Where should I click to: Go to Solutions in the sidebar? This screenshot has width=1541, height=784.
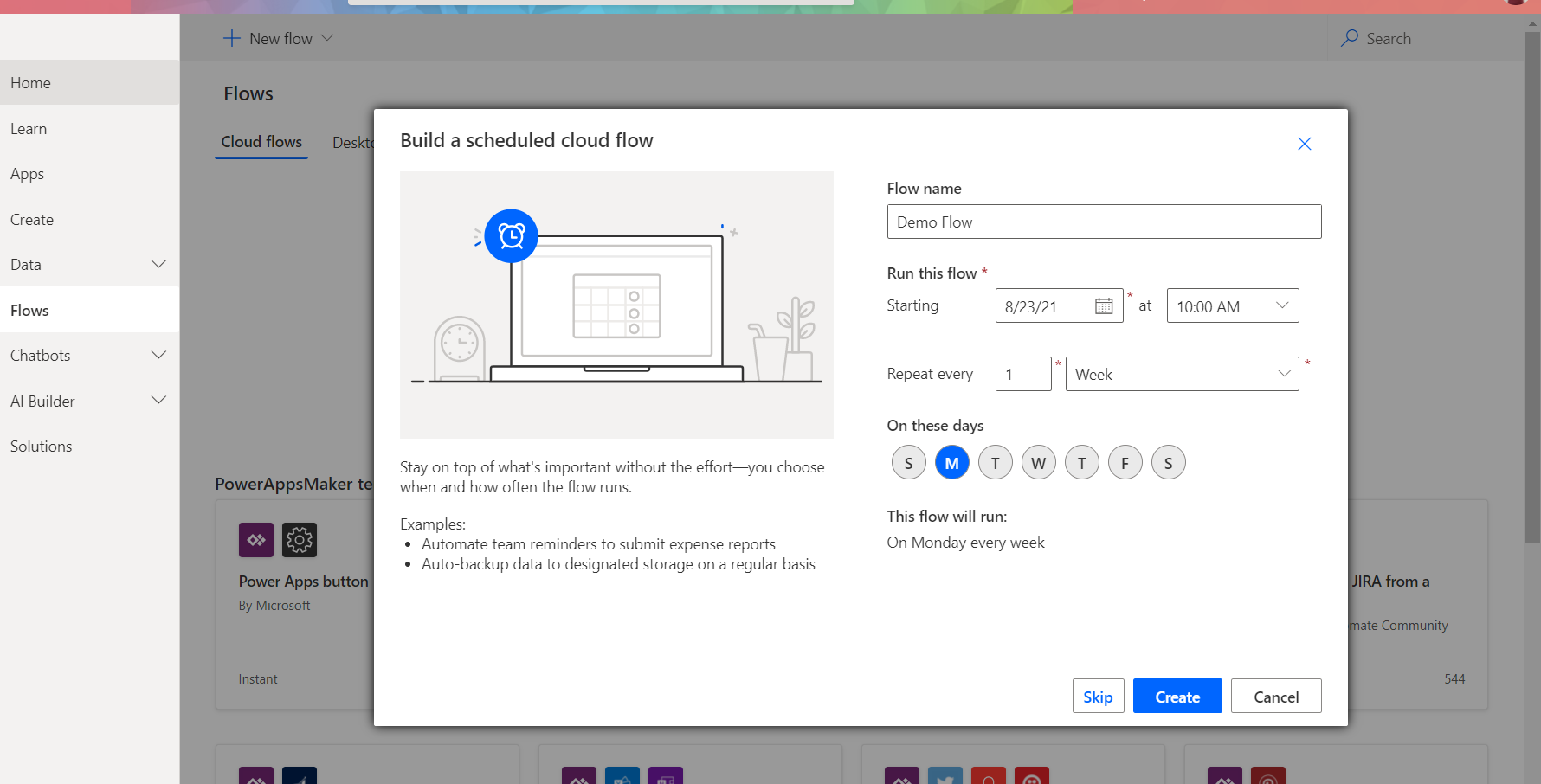42,447
